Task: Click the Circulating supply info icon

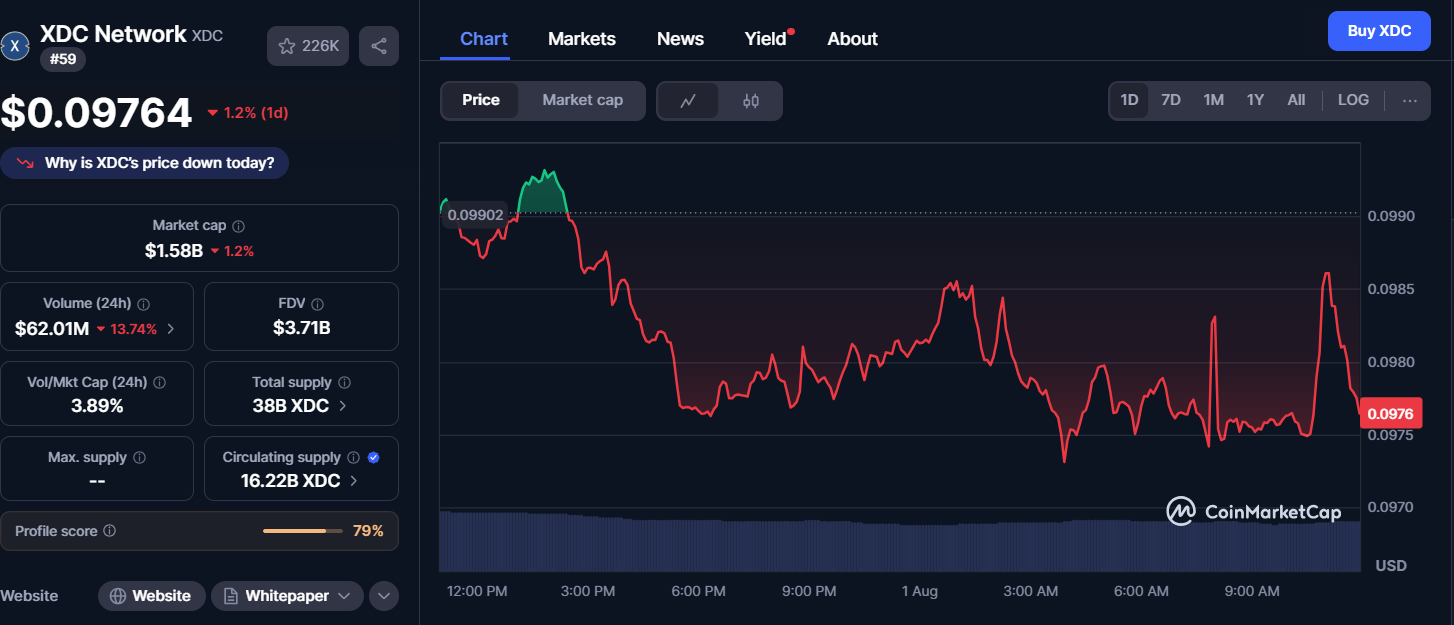Action: (353, 457)
